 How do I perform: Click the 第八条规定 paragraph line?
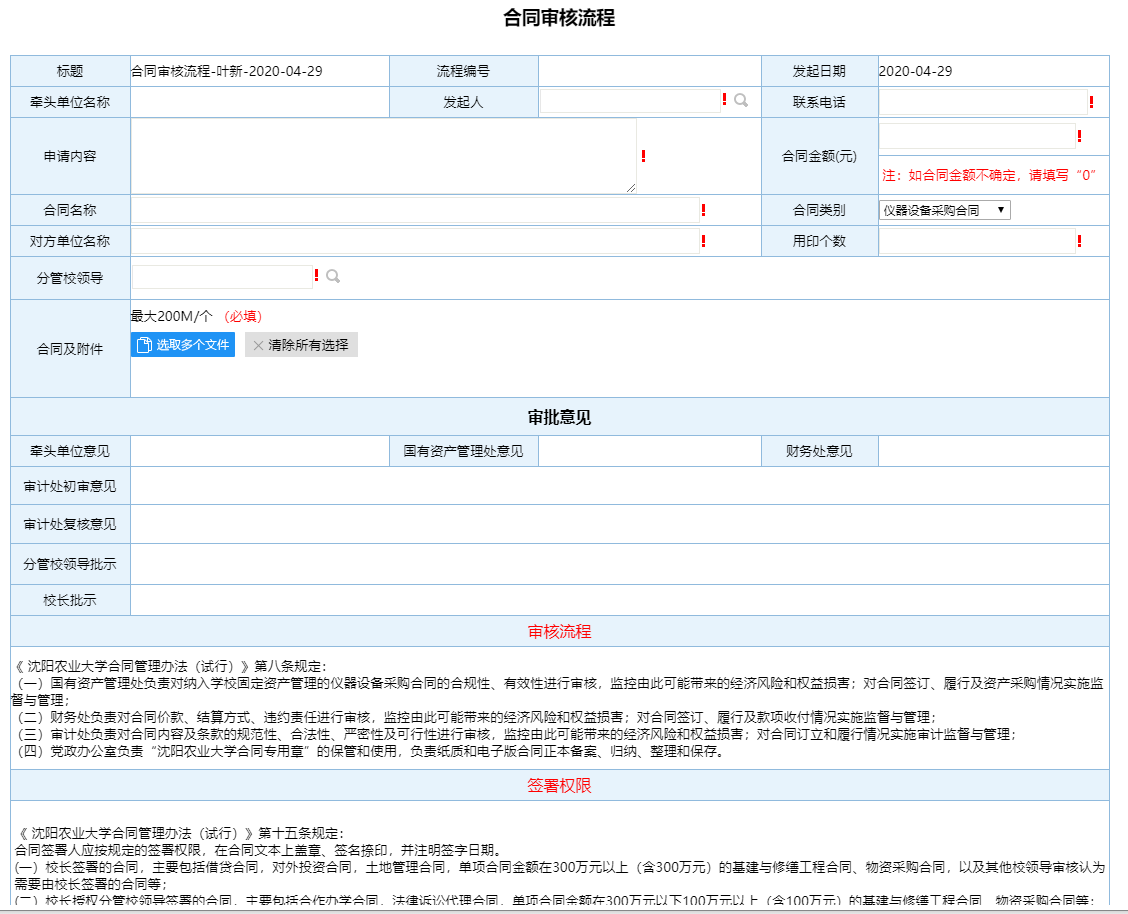tap(171, 667)
